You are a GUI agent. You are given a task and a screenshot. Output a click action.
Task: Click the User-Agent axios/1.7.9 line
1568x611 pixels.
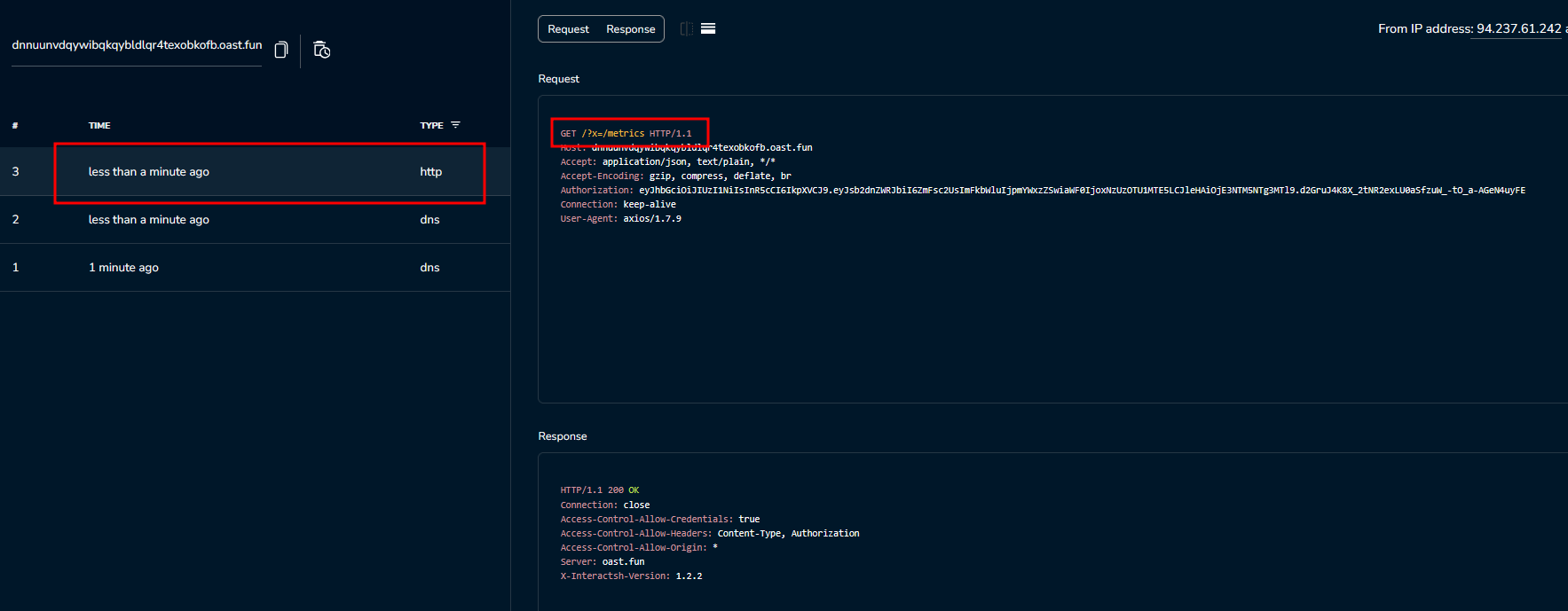(620, 218)
